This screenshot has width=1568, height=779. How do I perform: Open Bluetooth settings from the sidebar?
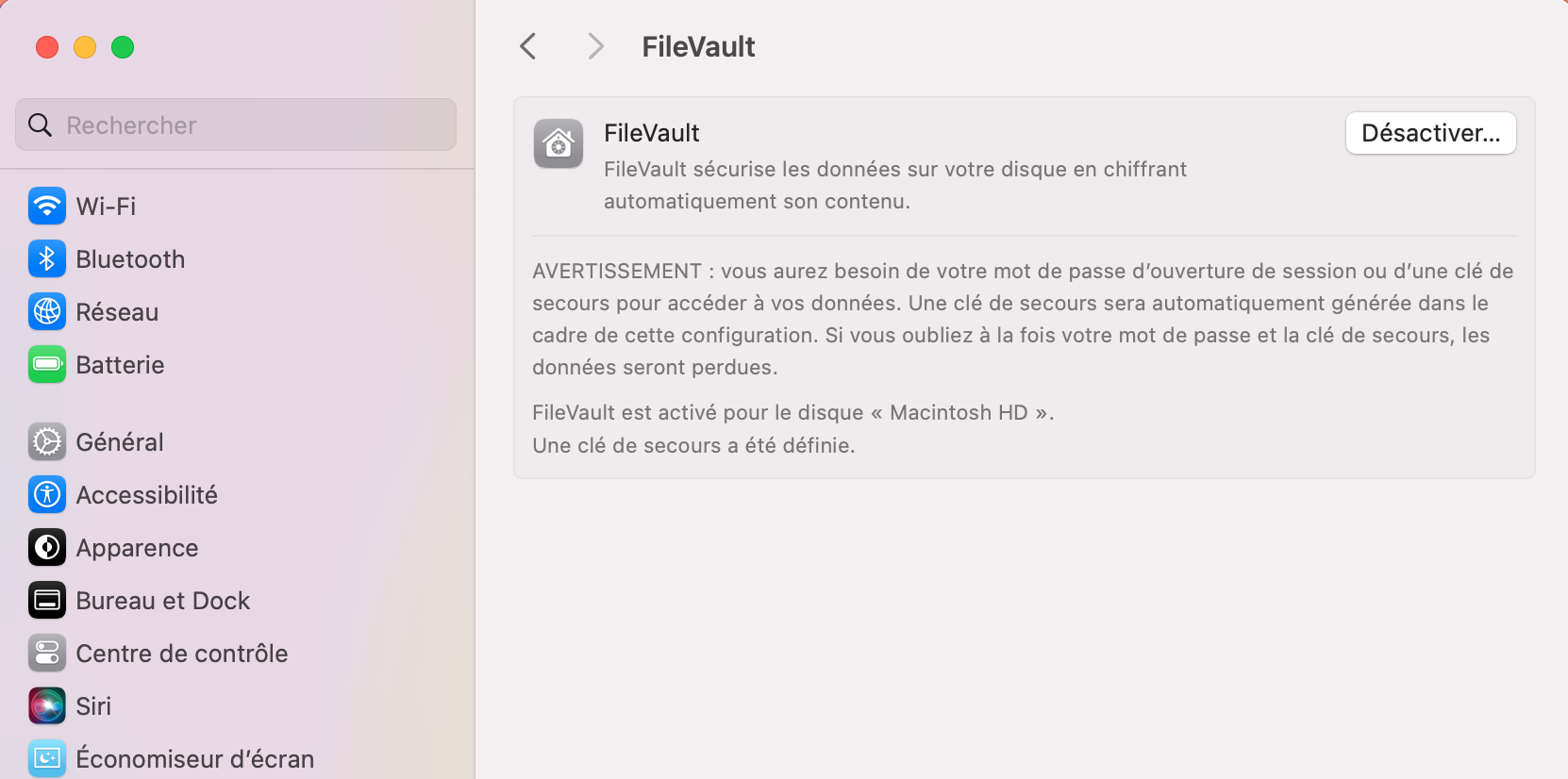pos(129,258)
